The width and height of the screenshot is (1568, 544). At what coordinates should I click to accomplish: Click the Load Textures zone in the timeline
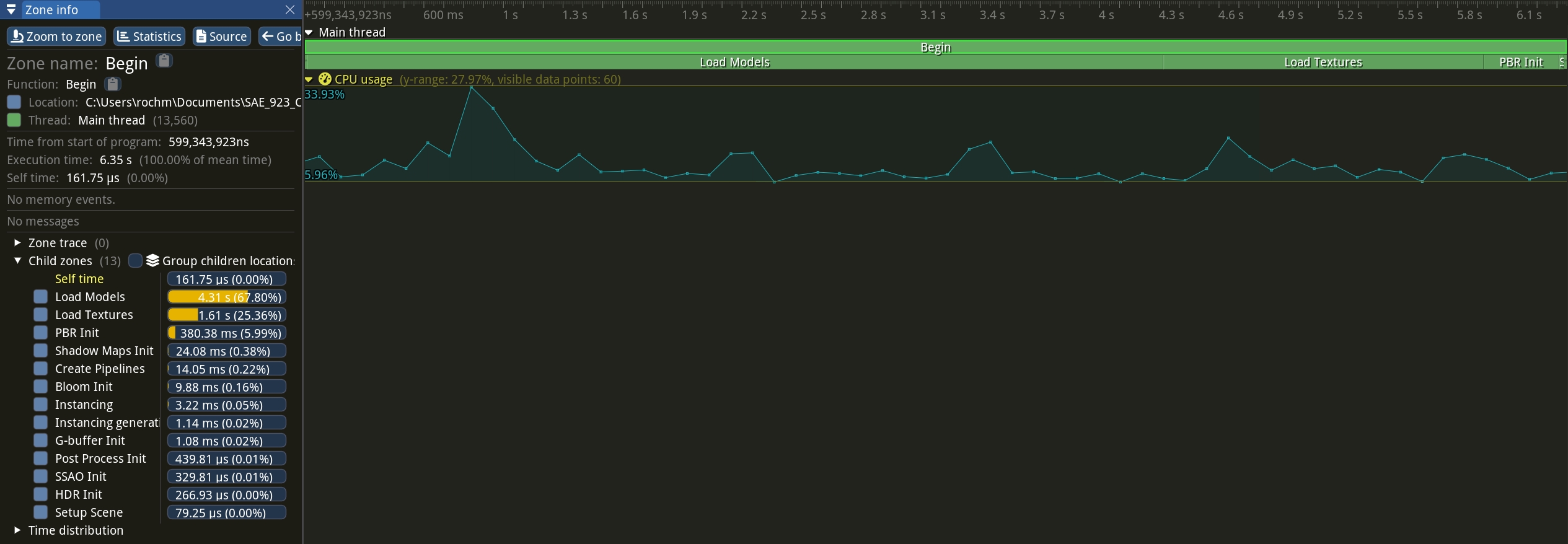point(1323,62)
